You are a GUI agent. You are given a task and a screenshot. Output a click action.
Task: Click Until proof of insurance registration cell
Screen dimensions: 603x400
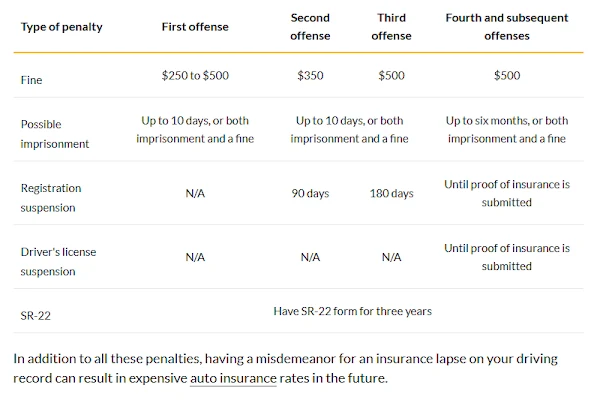point(506,193)
